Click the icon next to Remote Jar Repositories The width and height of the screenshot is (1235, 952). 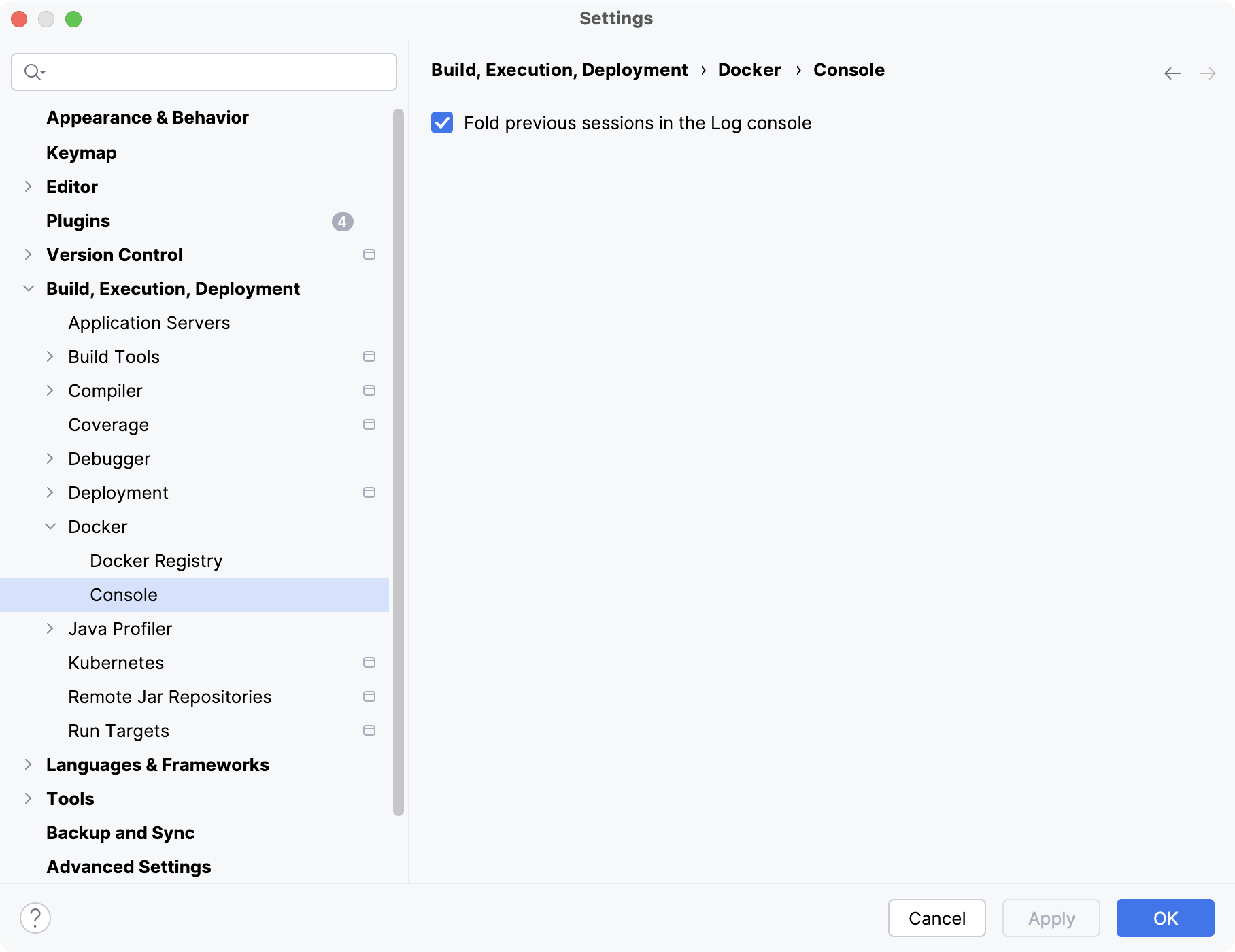coord(369,696)
